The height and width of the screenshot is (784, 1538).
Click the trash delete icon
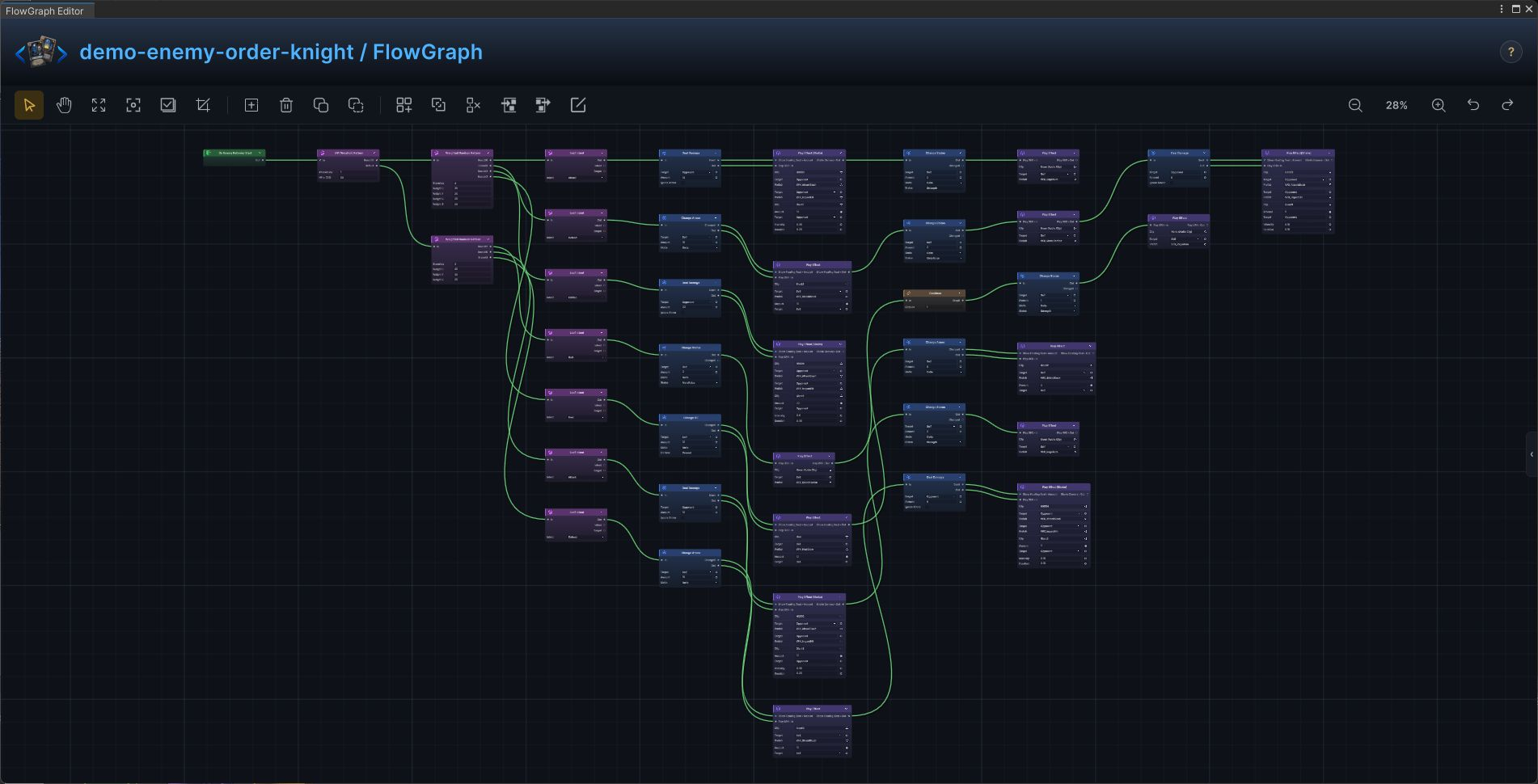tap(286, 105)
